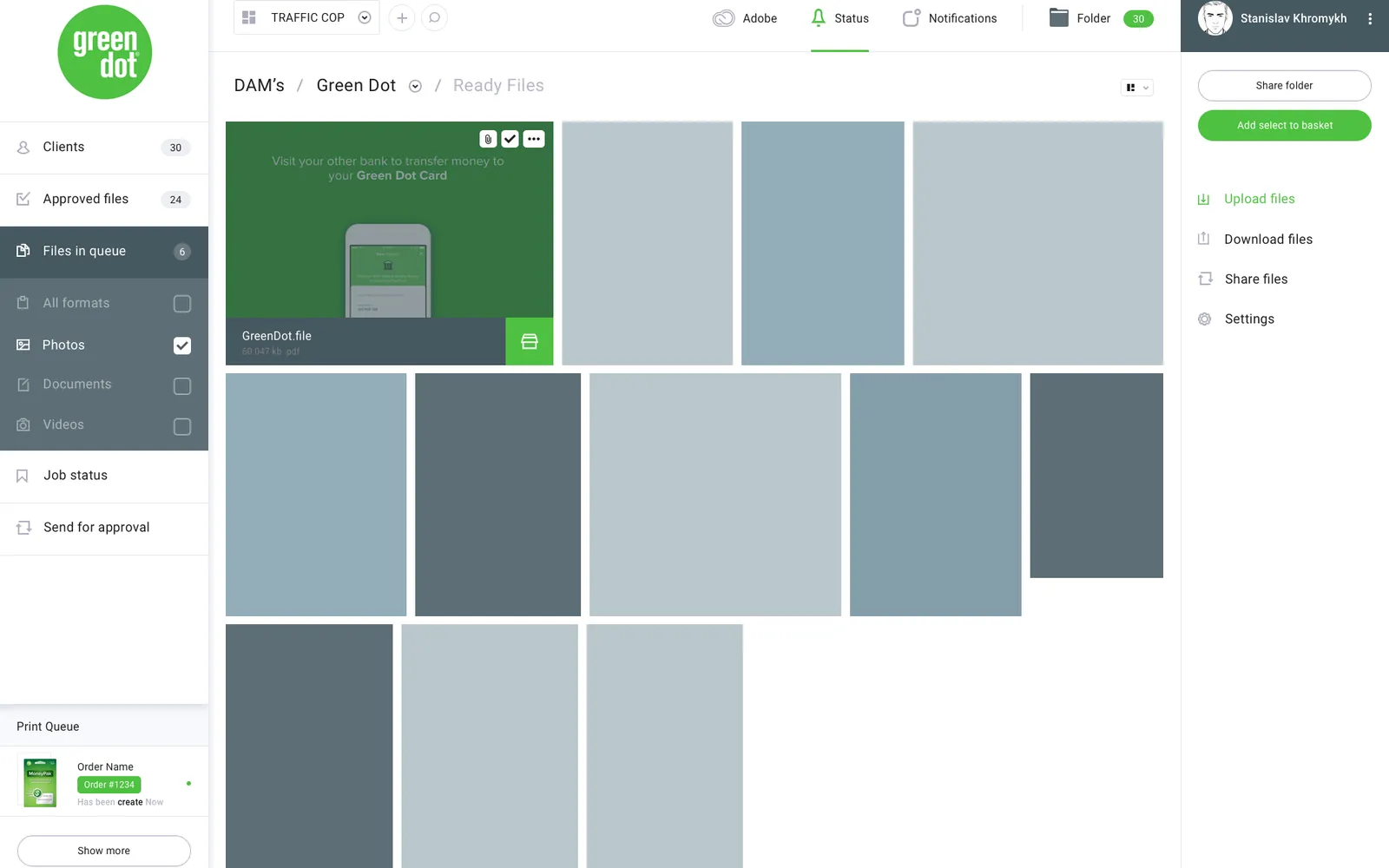Screen dimensions: 1389x868
Task: Click Add select to basket button
Action: [x=1285, y=126]
